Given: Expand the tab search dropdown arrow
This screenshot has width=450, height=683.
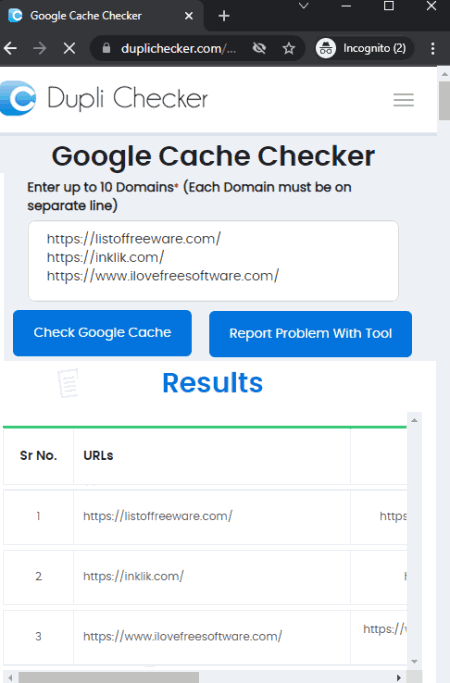Looking at the screenshot, I should point(304,6).
